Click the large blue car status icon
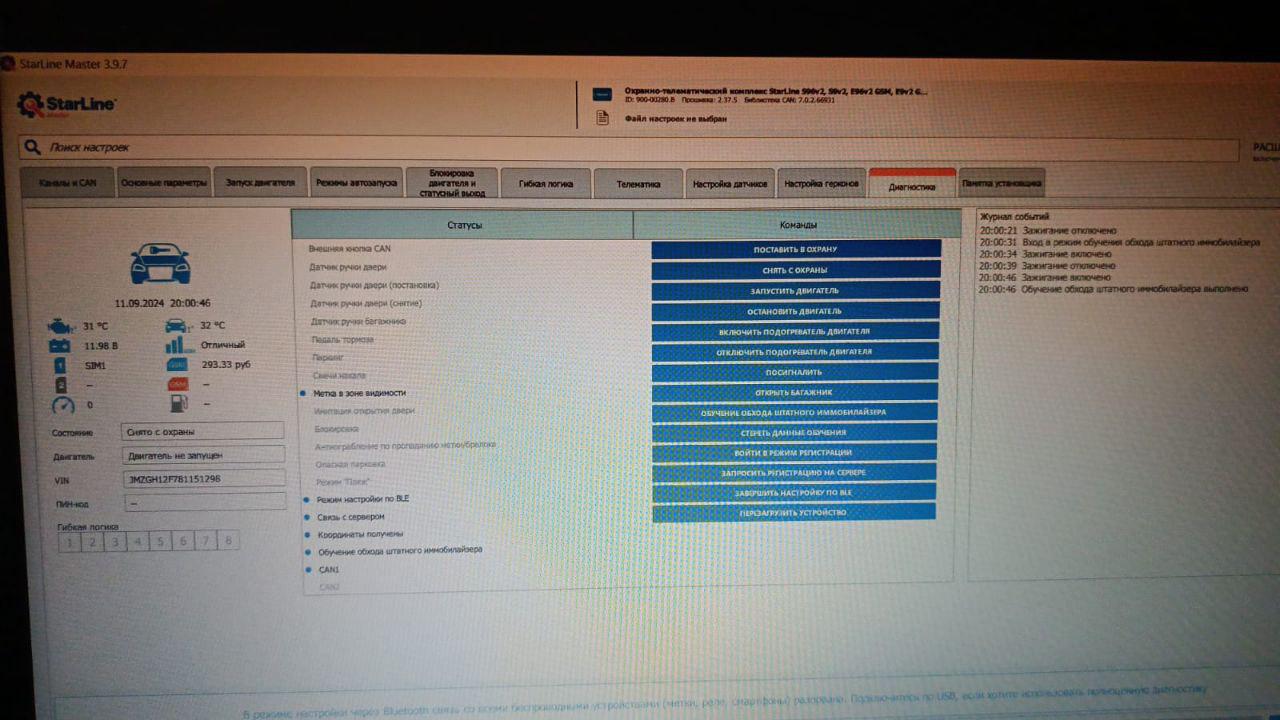This screenshot has width=1280, height=720. (160, 262)
